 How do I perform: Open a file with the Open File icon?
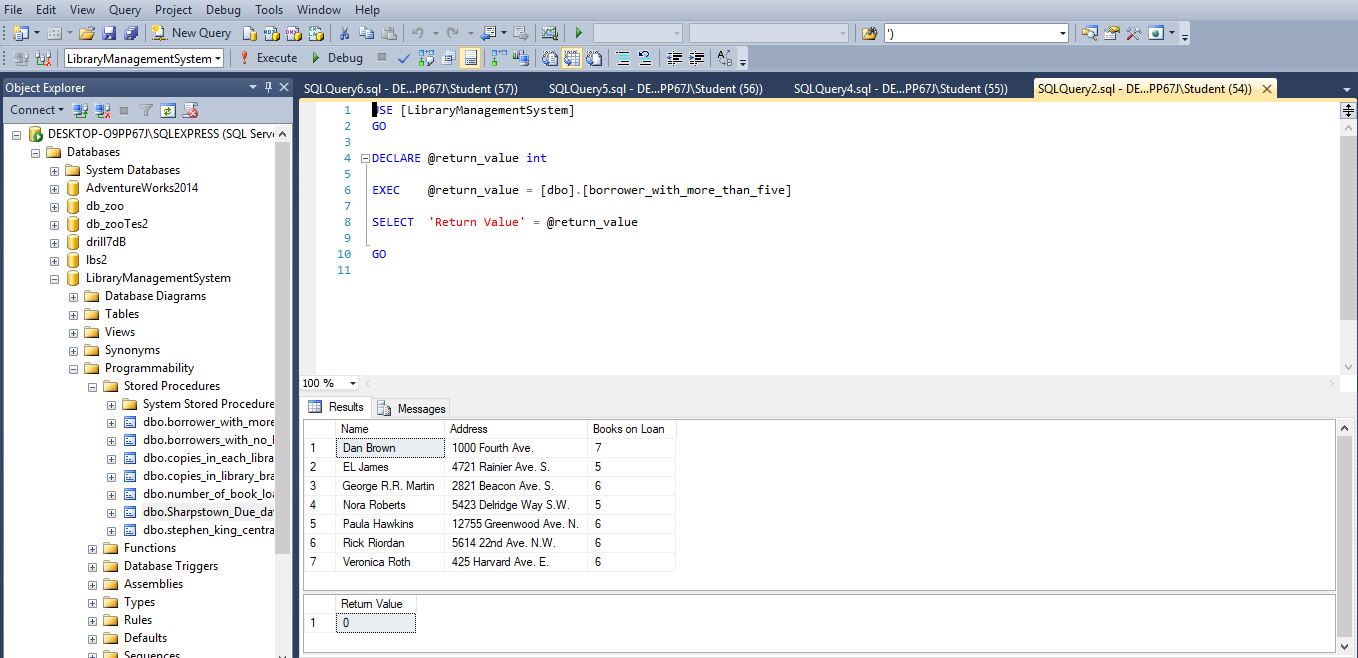pyautogui.click(x=87, y=33)
